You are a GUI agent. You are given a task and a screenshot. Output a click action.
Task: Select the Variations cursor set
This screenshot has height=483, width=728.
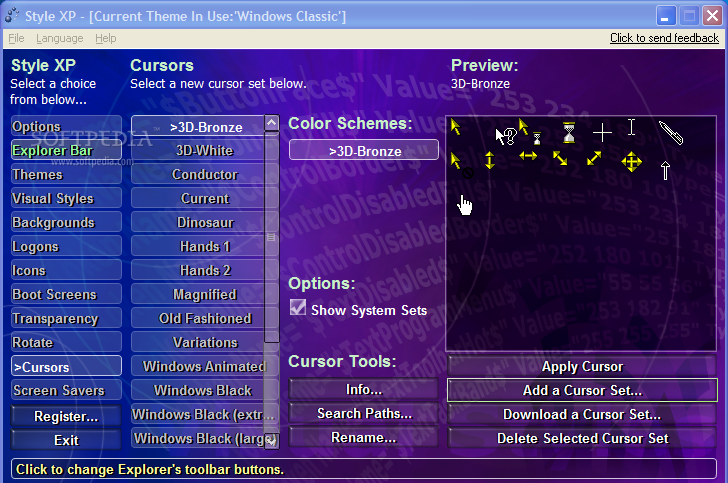(x=198, y=342)
